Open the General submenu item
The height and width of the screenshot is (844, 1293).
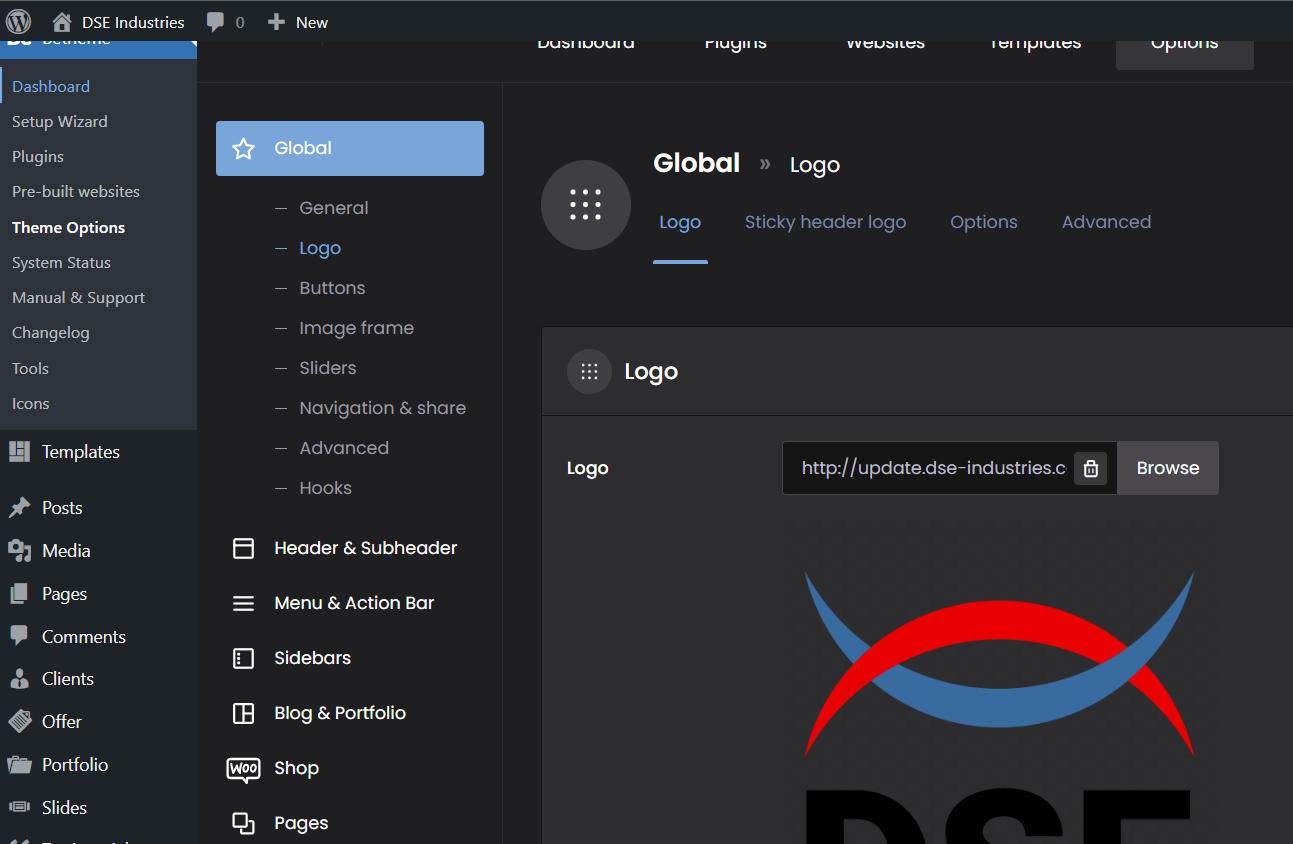point(334,208)
